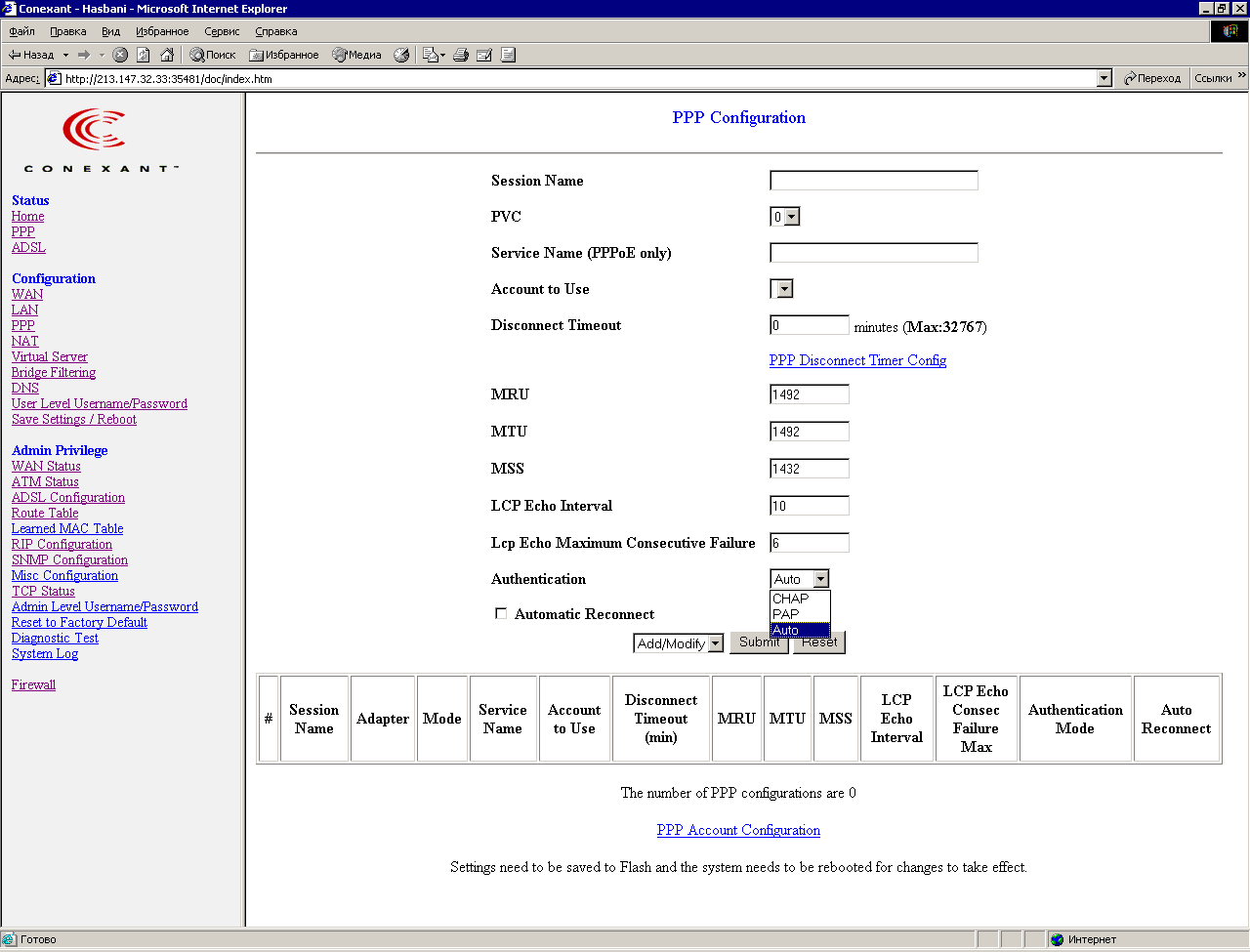This screenshot has height=952, width=1250.
Task: Go to the Home page icon
Action: [x=167, y=55]
